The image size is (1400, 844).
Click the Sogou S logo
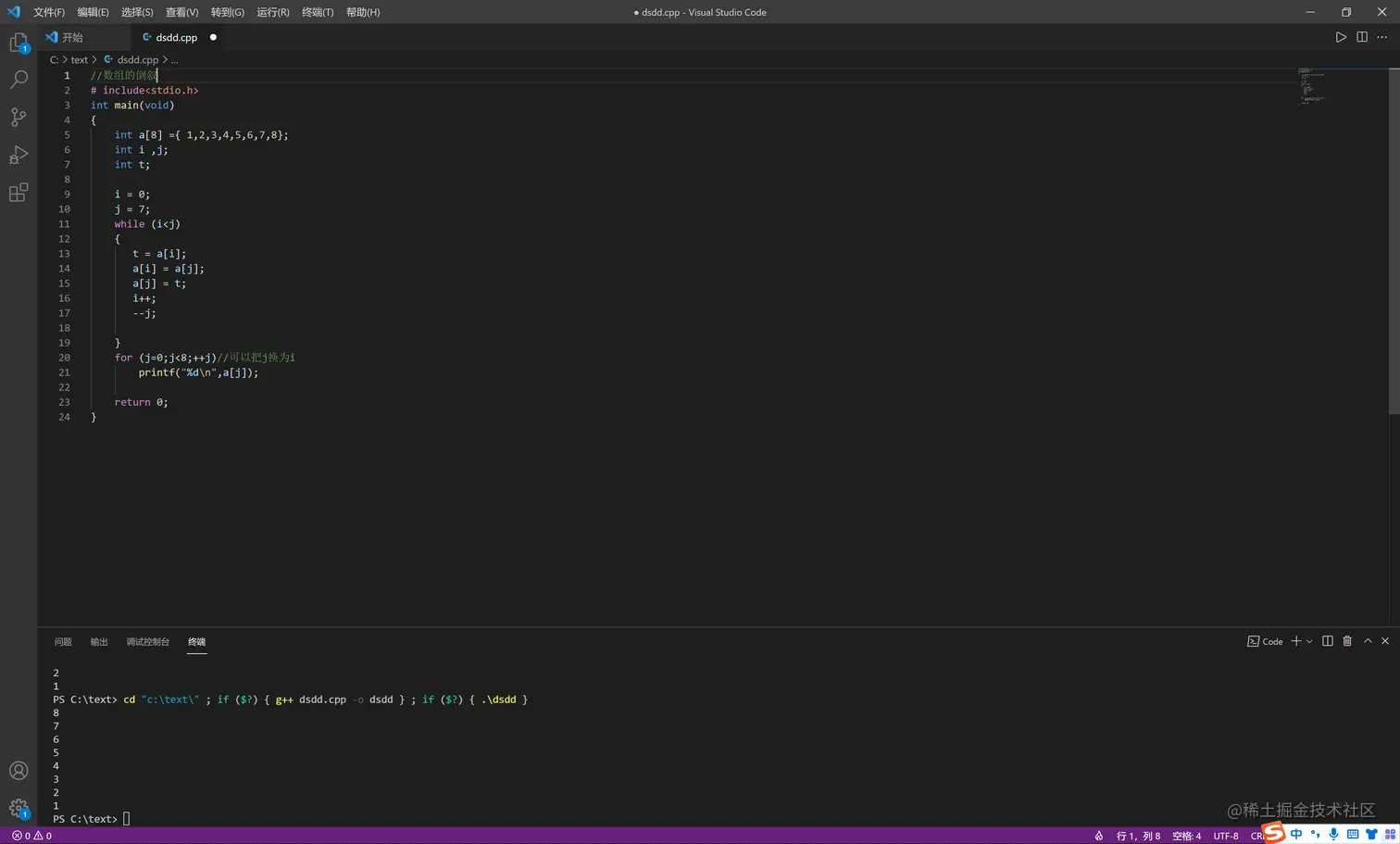point(1274,832)
